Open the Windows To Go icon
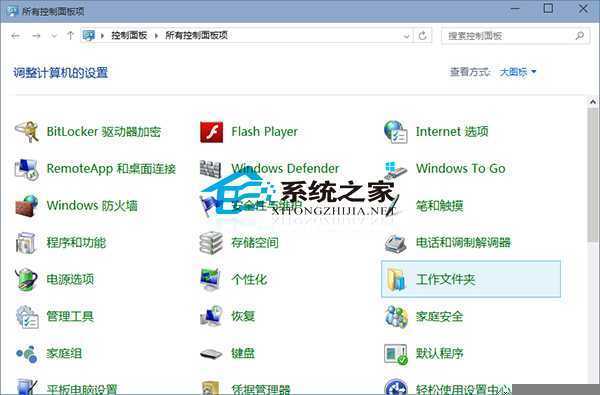 coord(396,169)
